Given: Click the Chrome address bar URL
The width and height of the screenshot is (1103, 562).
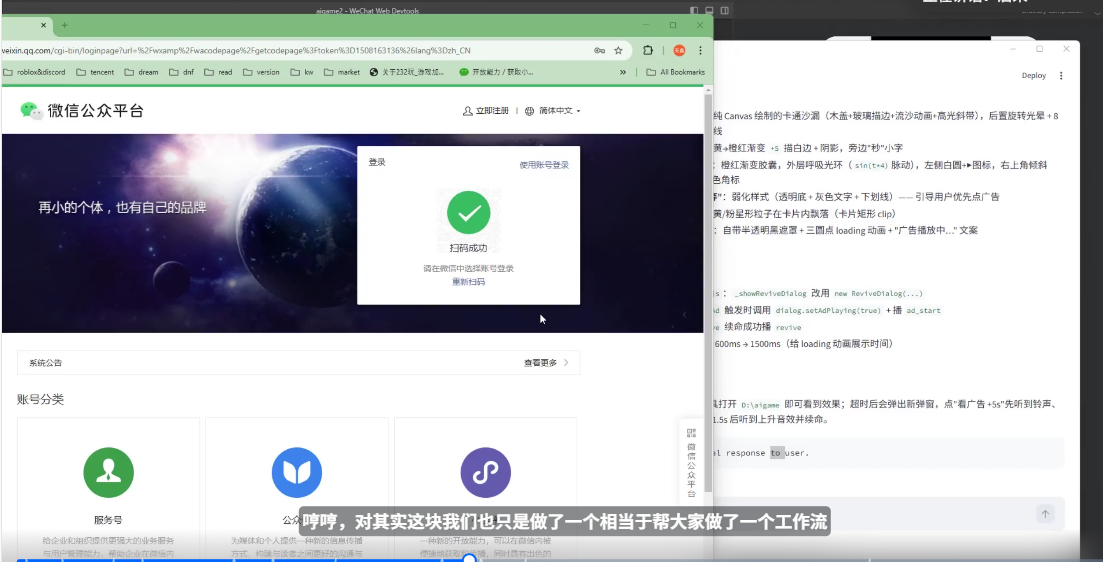Looking at the screenshot, I should [x=236, y=51].
